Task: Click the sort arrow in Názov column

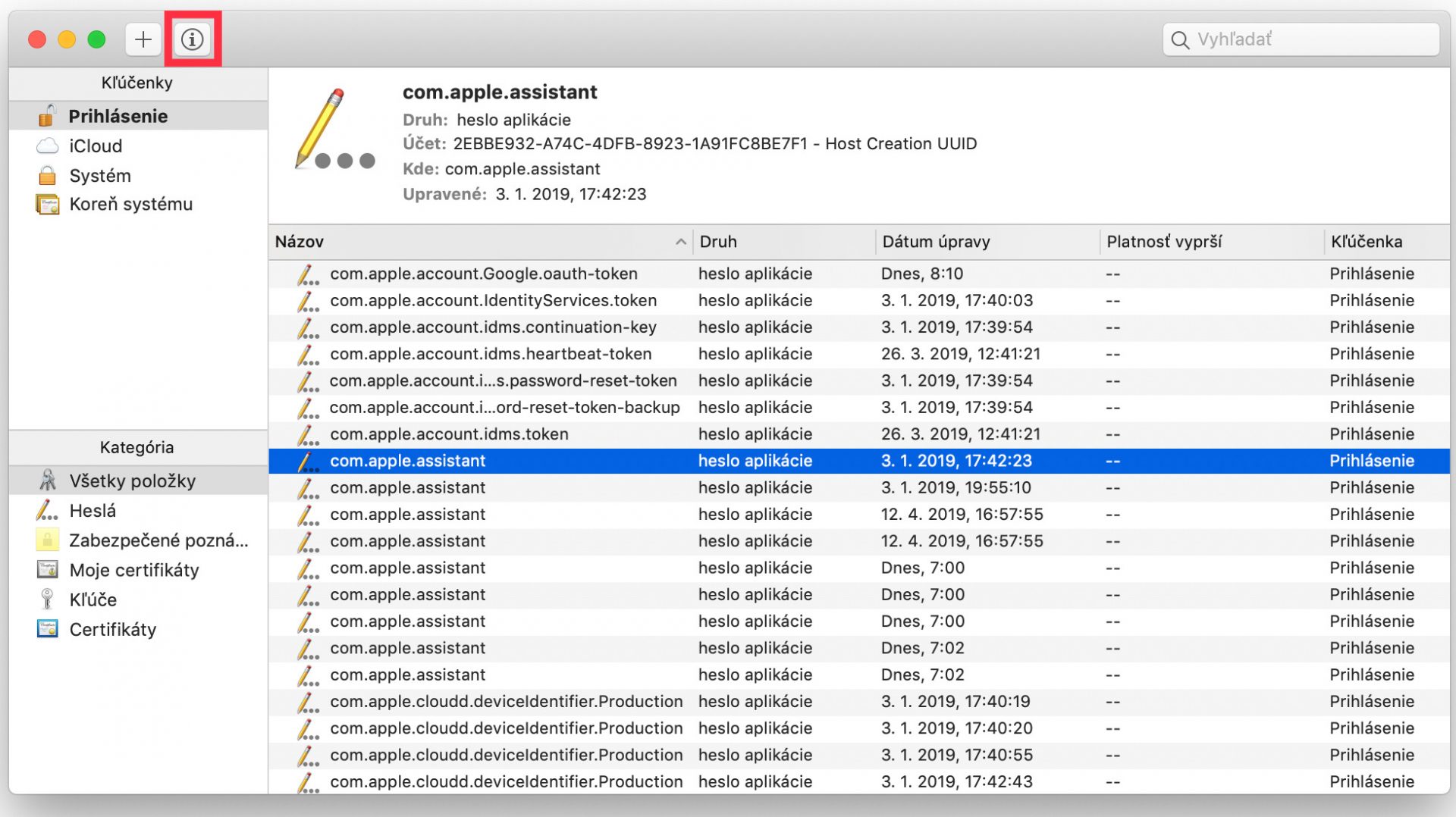Action: tap(680, 242)
